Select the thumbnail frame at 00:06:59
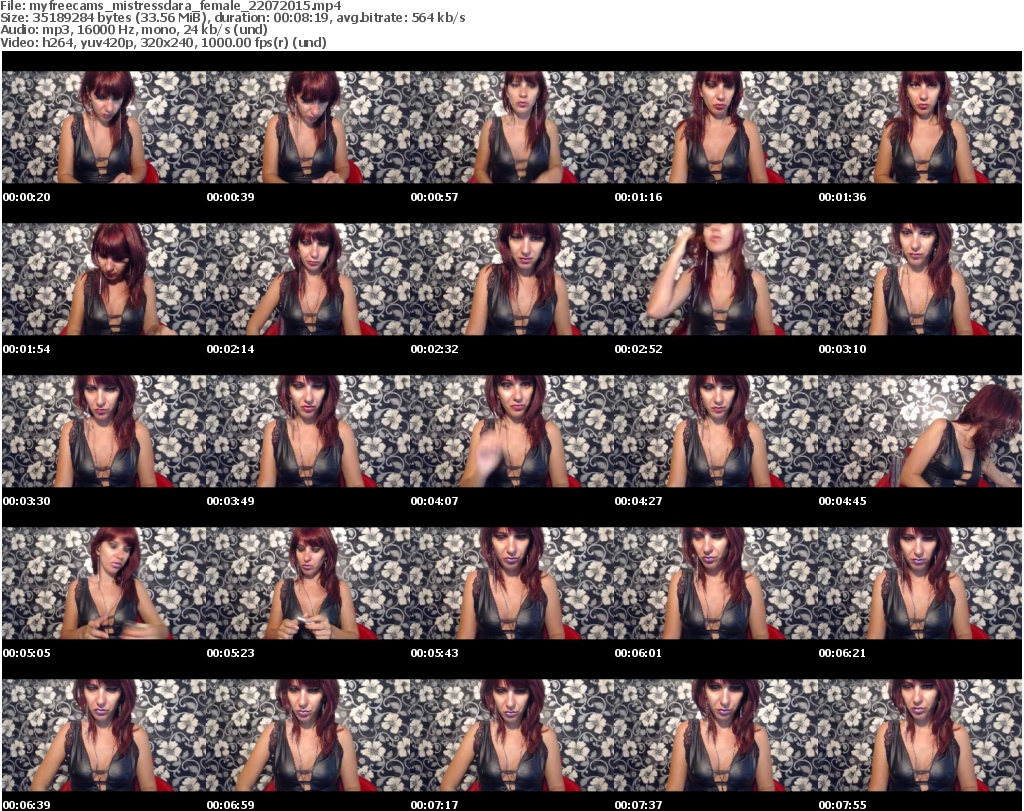The height and width of the screenshot is (811, 1024). pyautogui.click(x=308, y=735)
